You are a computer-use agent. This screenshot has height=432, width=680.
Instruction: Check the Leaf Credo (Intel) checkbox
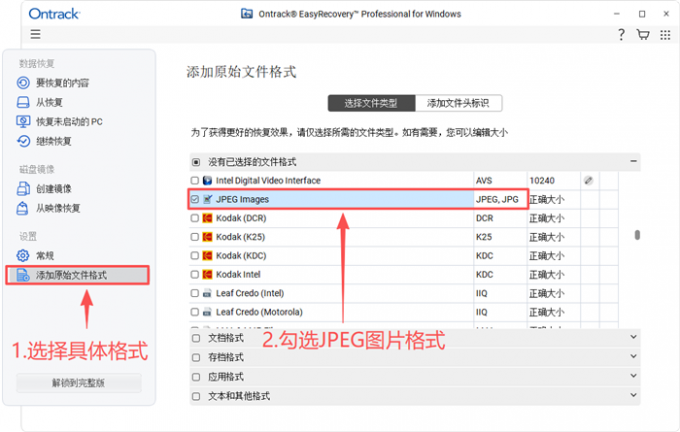(195, 293)
